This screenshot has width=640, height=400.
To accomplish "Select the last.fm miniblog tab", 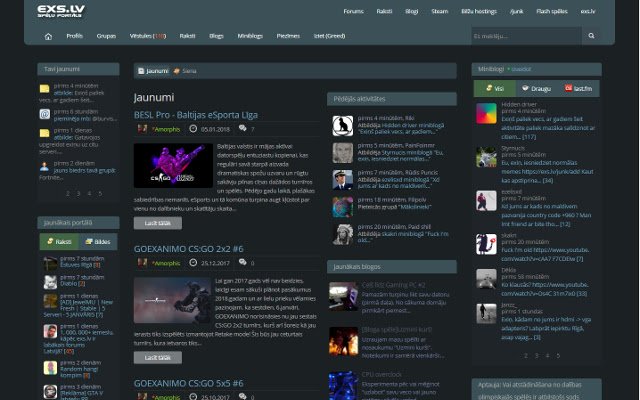I will [x=578, y=89].
